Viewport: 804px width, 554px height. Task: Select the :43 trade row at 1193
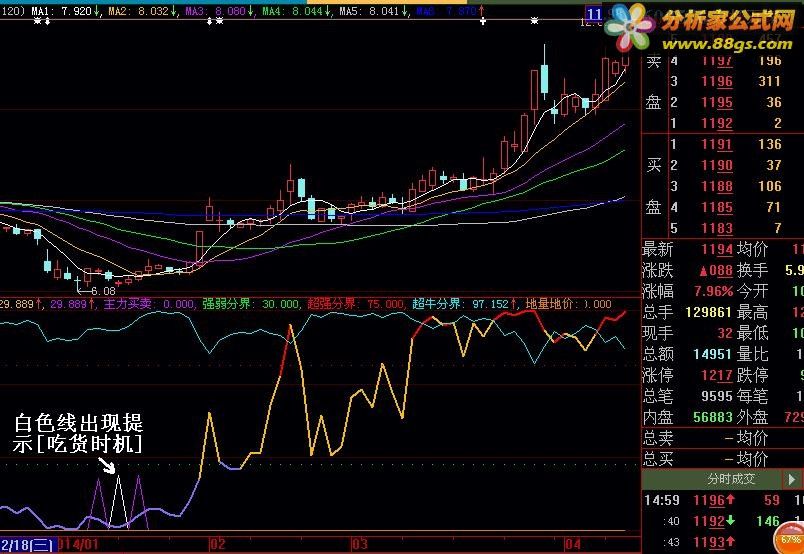(x=723, y=542)
